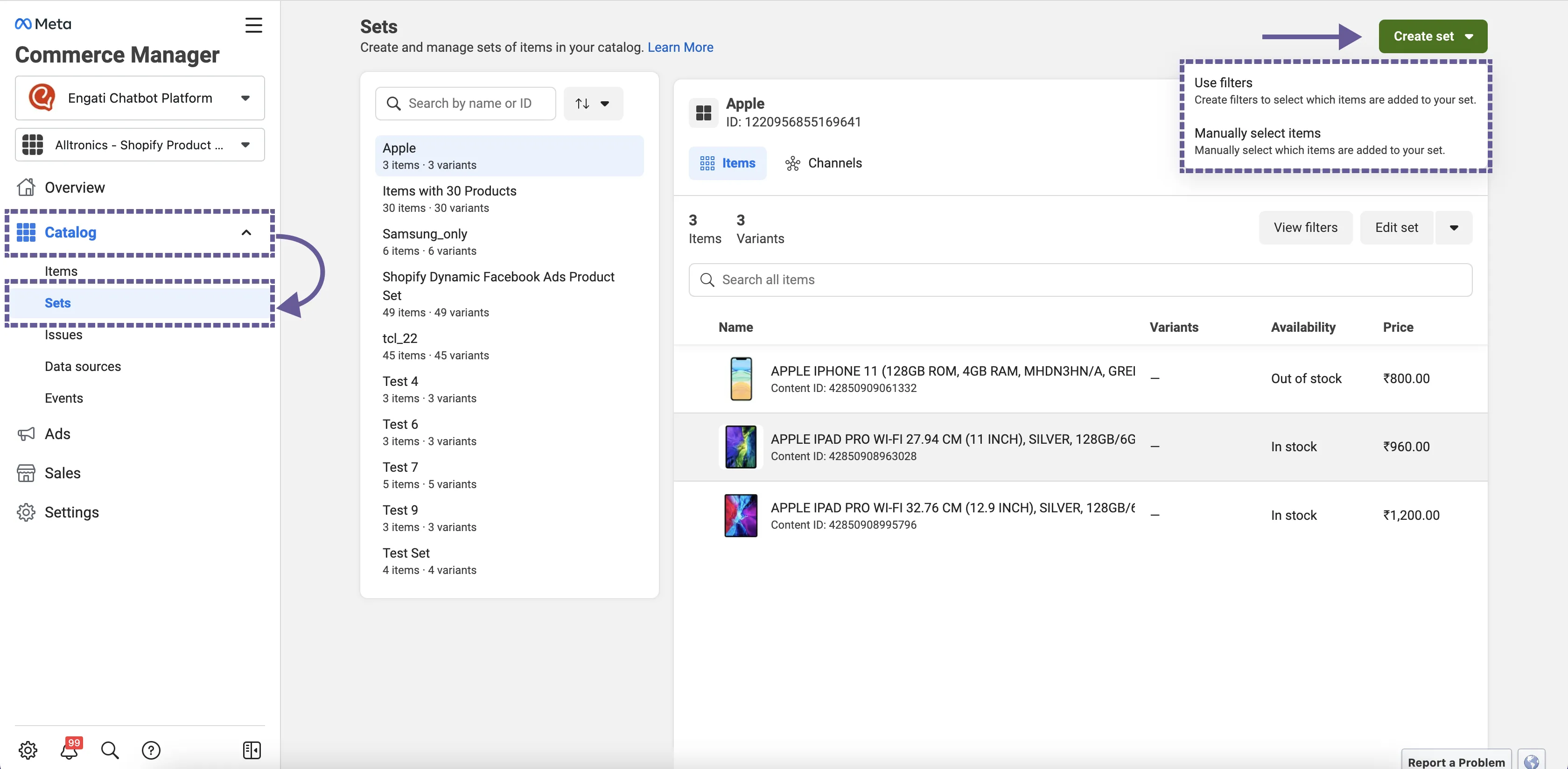
Task: Select the tcl_22 set
Action: [510, 346]
